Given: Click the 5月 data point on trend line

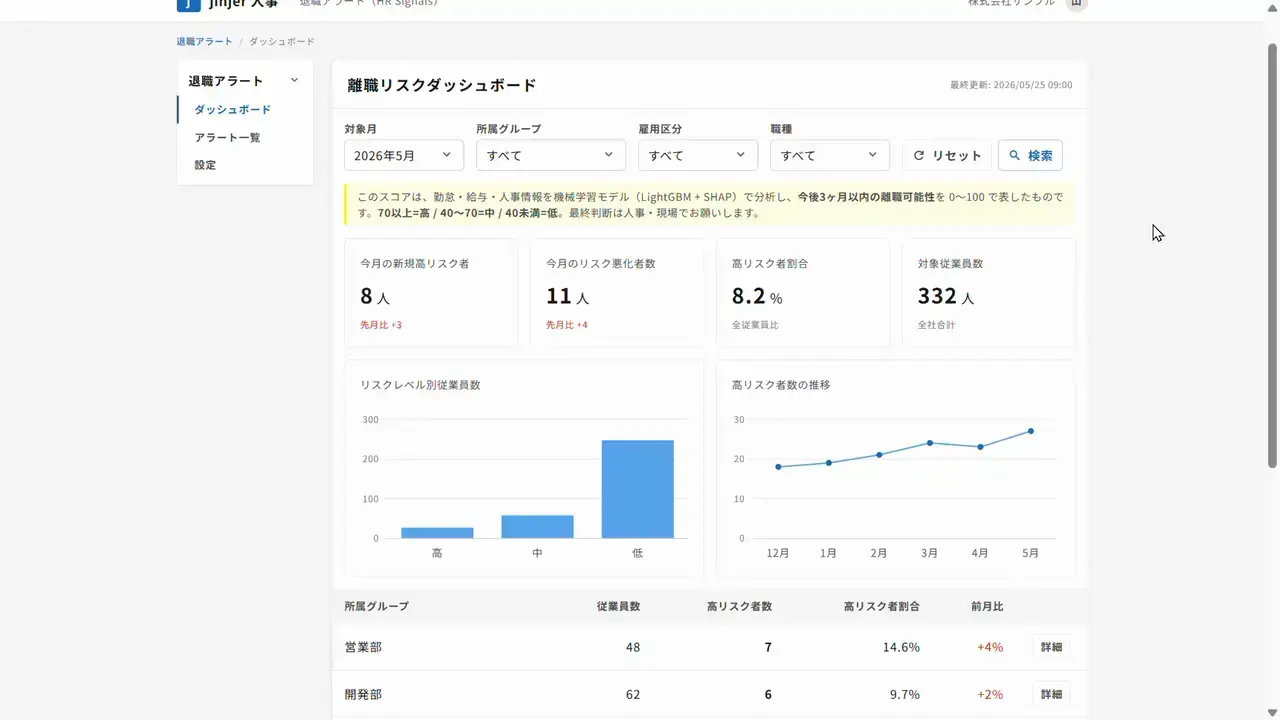Looking at the screenshot, I should 1030,431.
